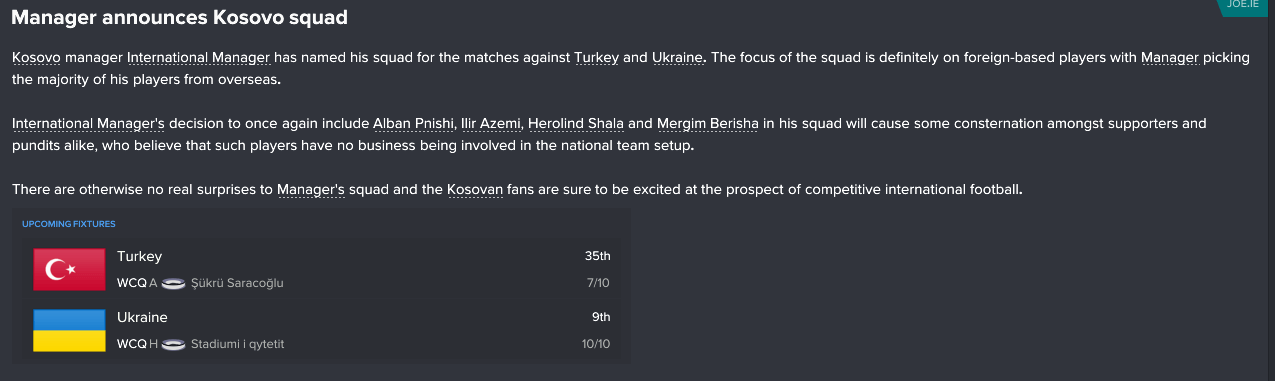
Task: Open International Manager profile link
Action: tap(199, 58)
